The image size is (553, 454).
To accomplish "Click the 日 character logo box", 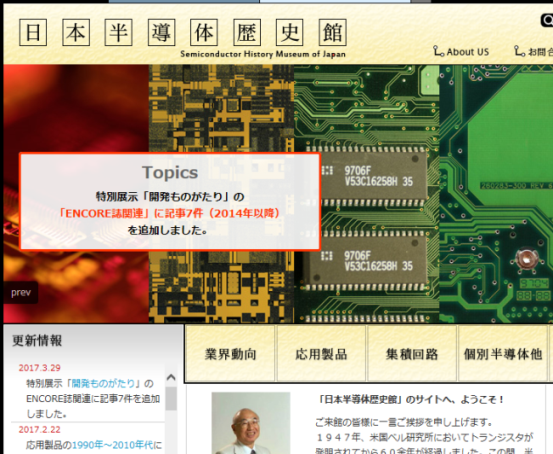I will [33, 32].
